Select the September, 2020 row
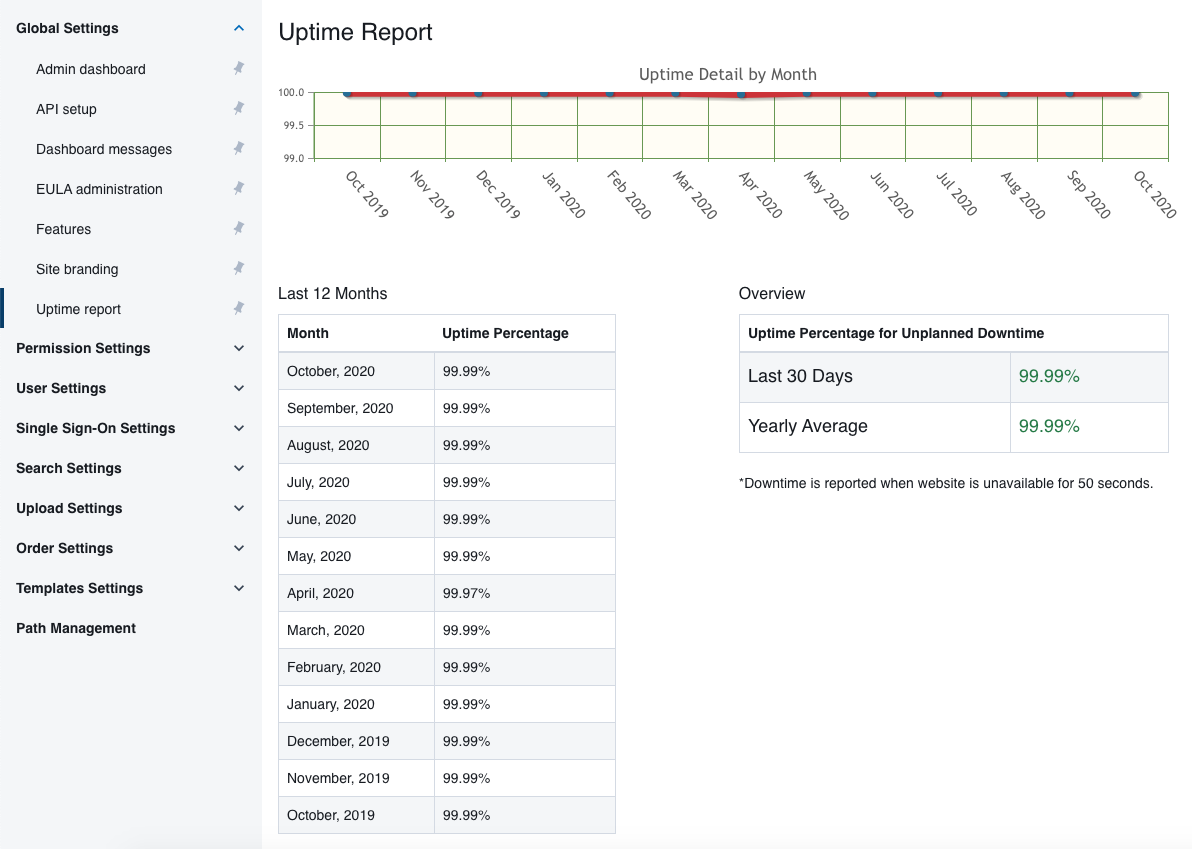This screenshot has height=849, width=1192. (x=446, y=408)
